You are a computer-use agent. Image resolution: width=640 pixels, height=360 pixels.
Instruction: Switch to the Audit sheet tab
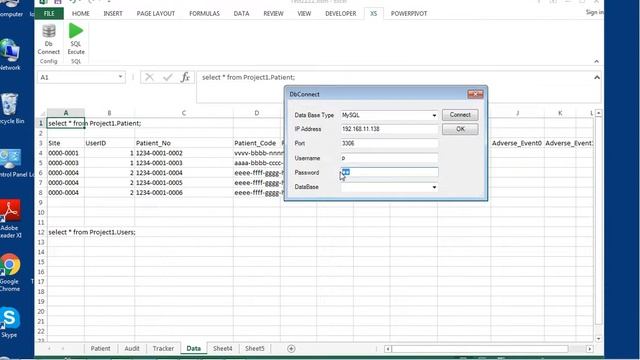pos(132,349)
